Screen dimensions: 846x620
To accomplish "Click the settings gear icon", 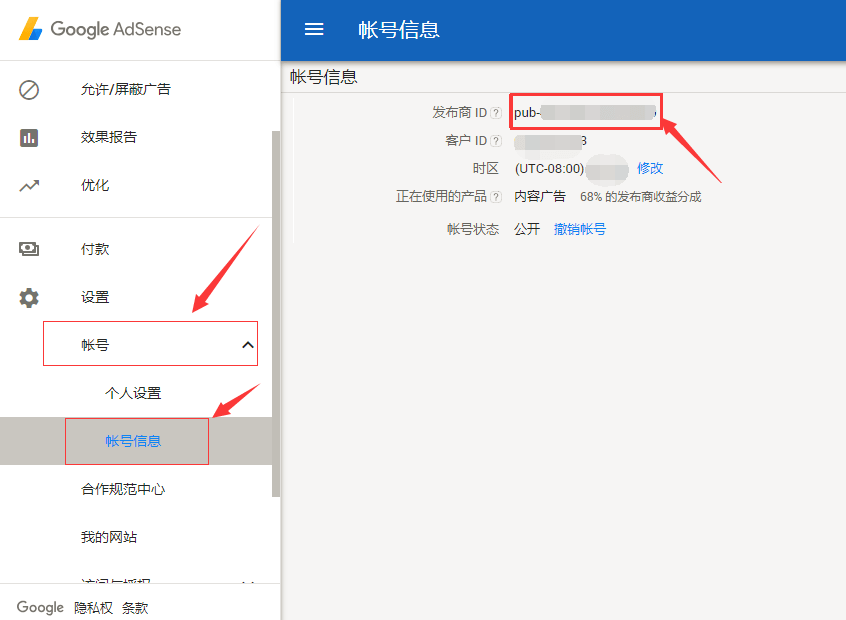I will tap(29, 297).
